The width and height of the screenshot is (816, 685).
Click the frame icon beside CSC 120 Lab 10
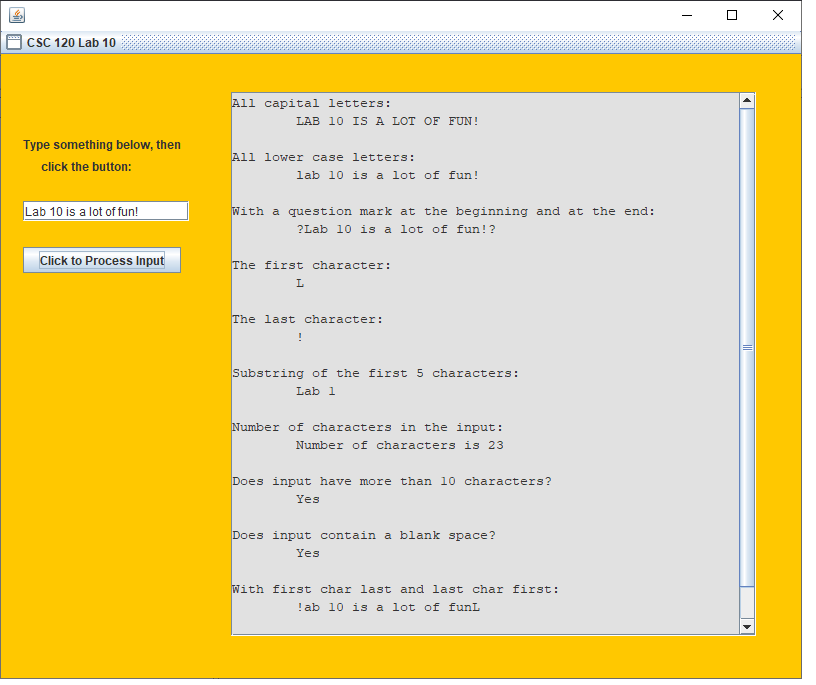pyautogui.click(x=14, y=43)
